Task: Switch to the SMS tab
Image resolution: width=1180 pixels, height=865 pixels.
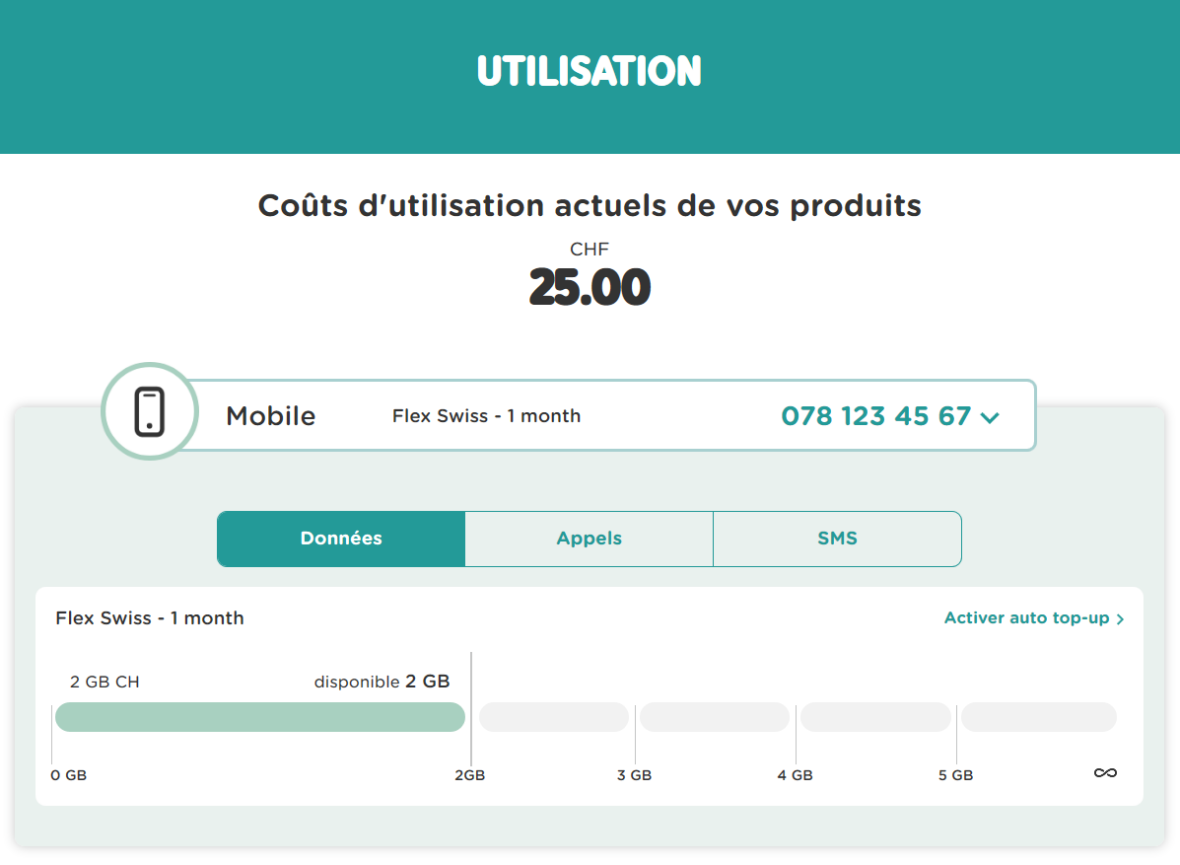Action: pyautogui.click(x=837, y=539)
